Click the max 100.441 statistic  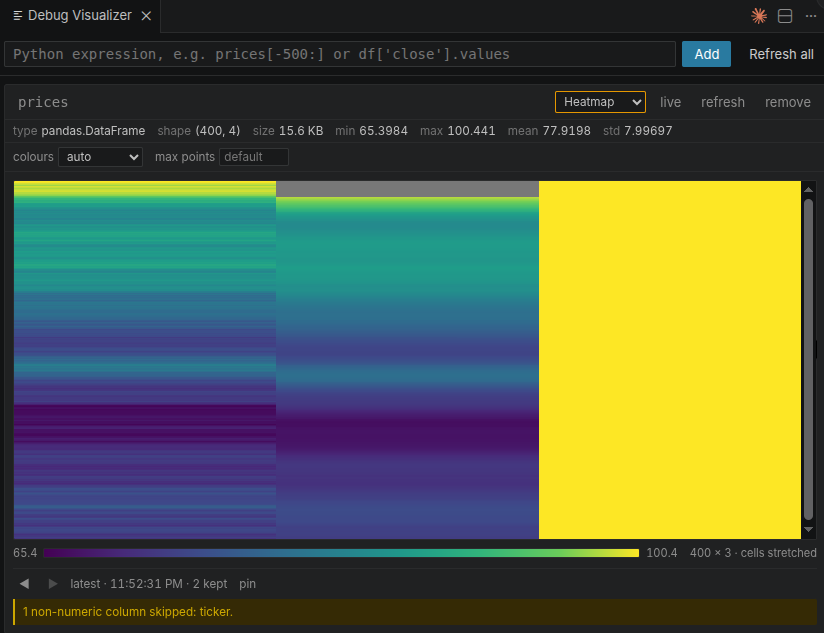[457, 131]
